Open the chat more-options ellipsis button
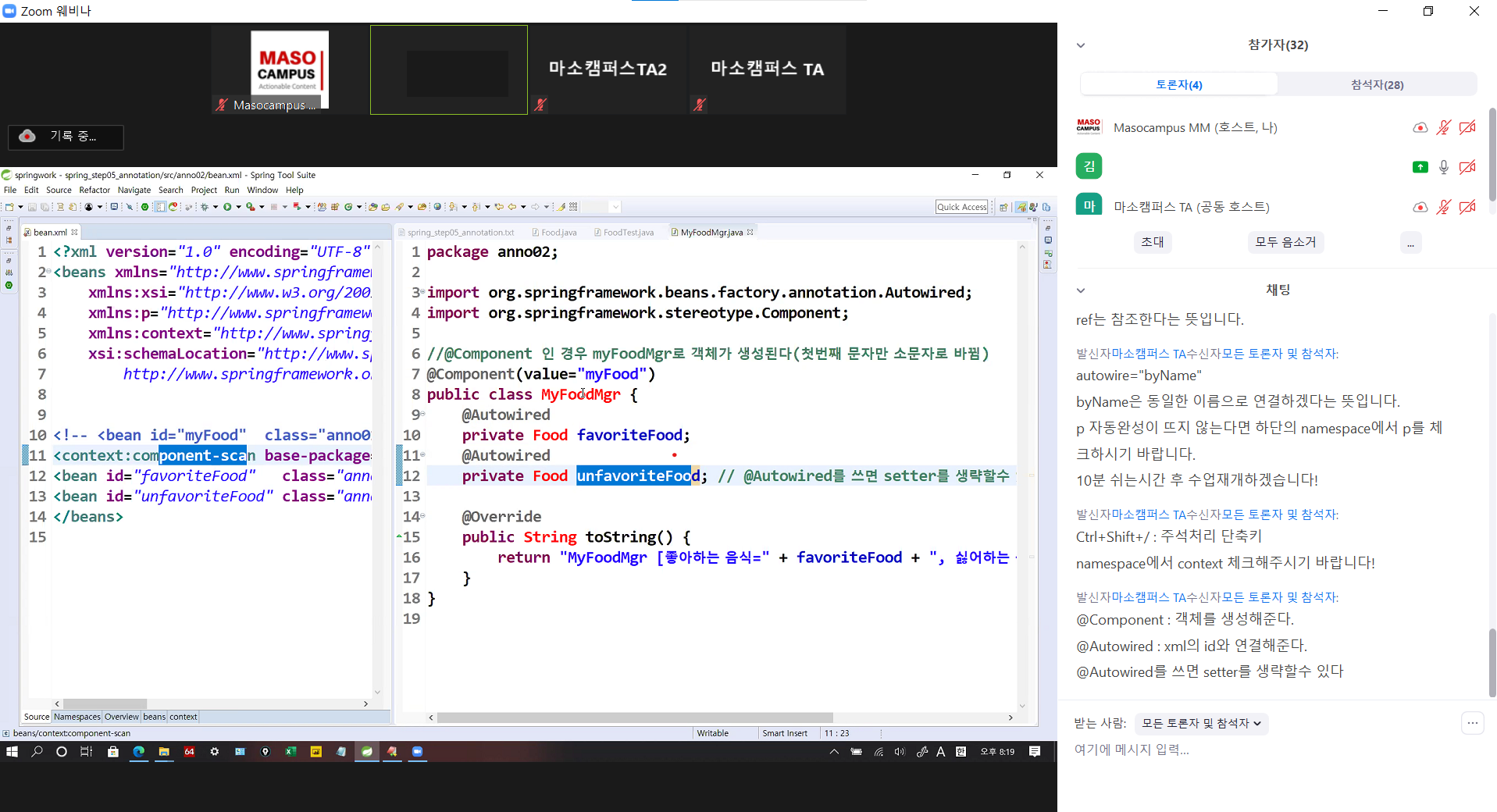 pyautogui.click(x=1472, y=723)
